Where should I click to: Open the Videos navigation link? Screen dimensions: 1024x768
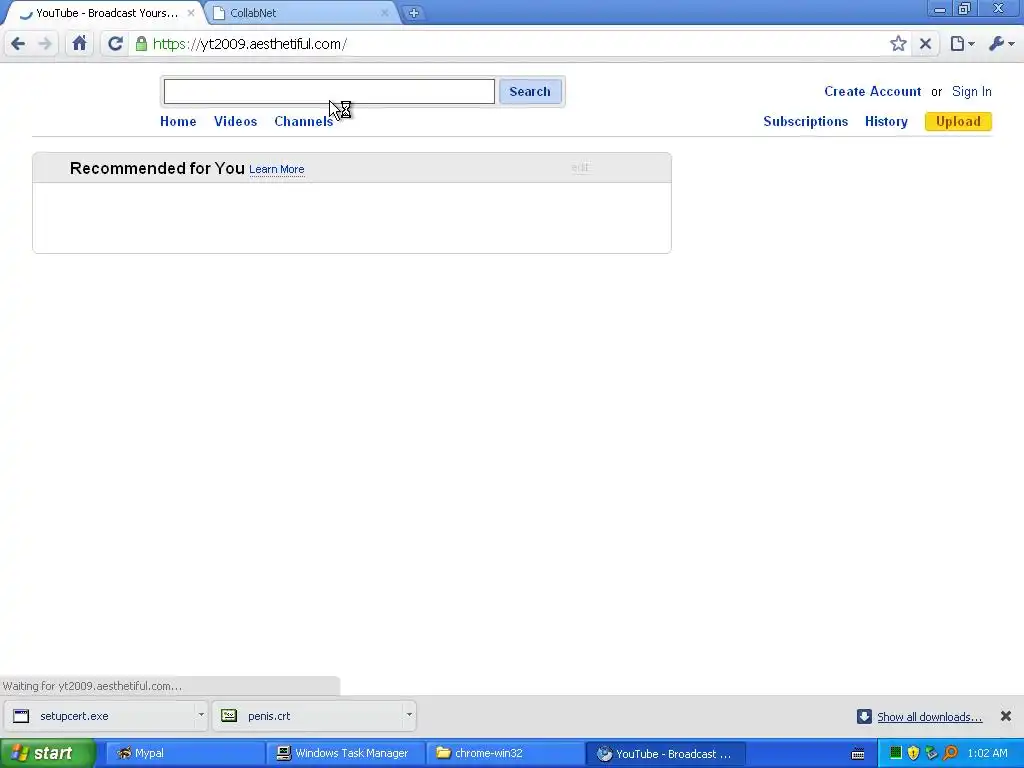click(236, 121)
